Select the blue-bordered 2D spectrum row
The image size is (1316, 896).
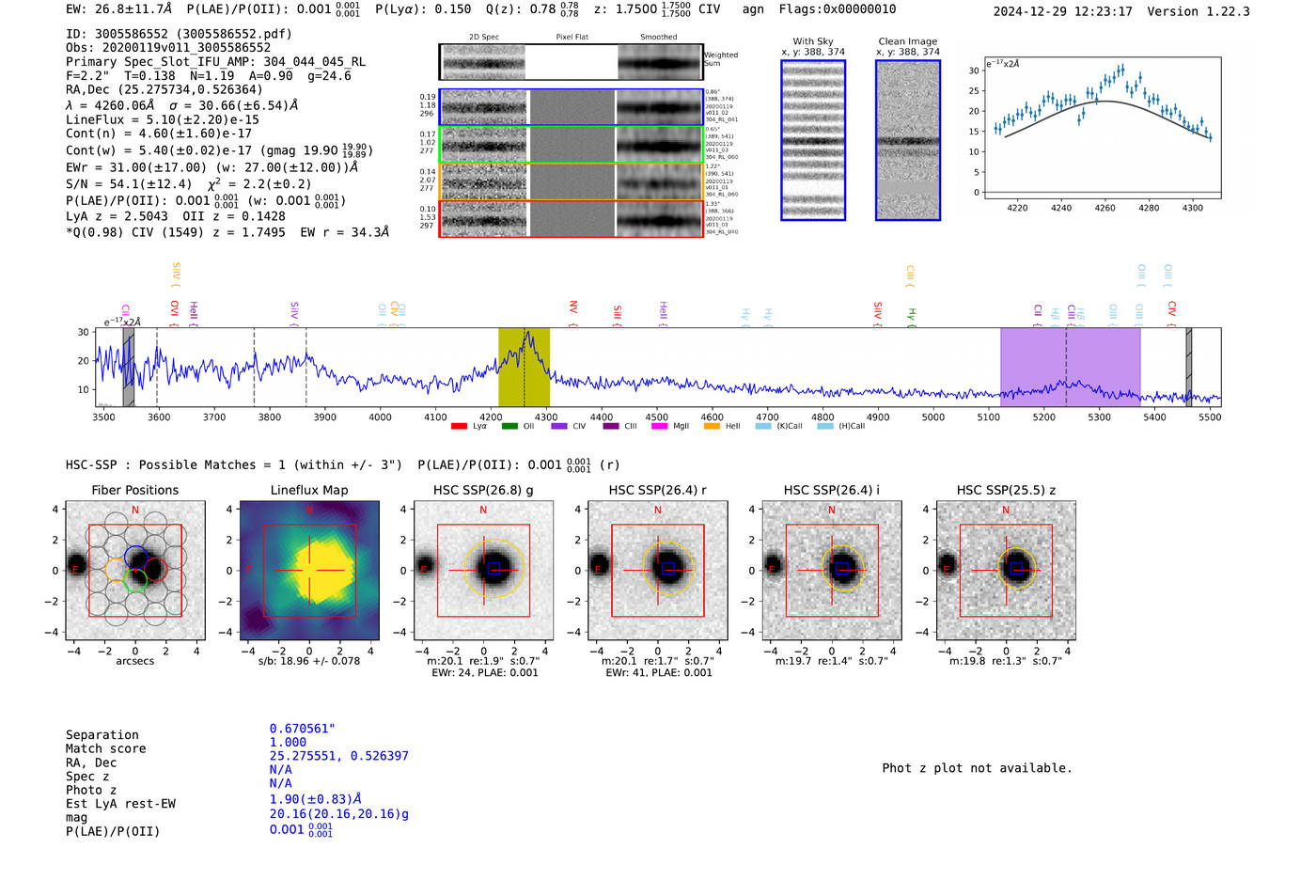click(571, 107)
